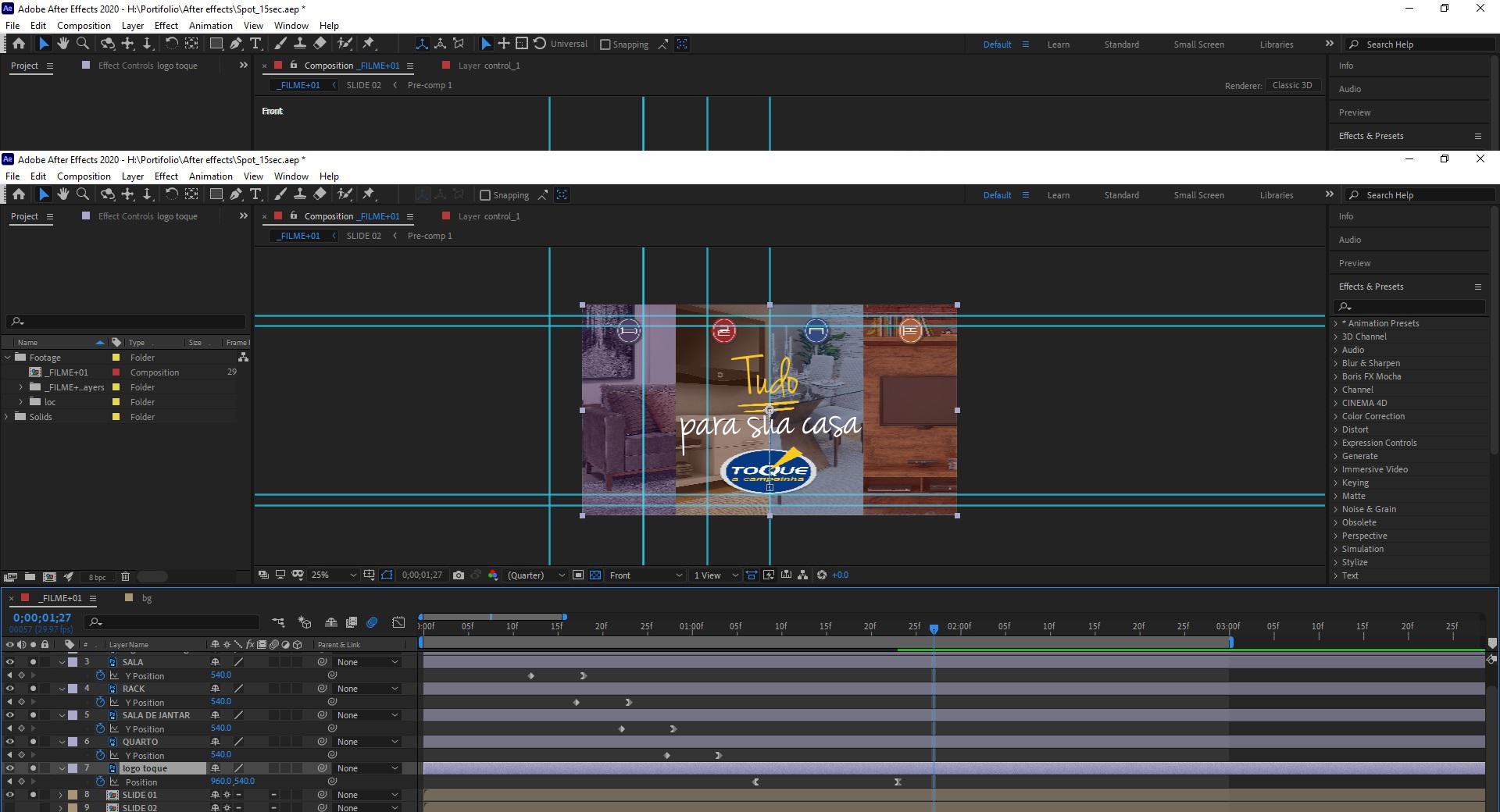Click the Classic 3D renderer button
The image size is (1500, 812).
(x=1292, y=85)
